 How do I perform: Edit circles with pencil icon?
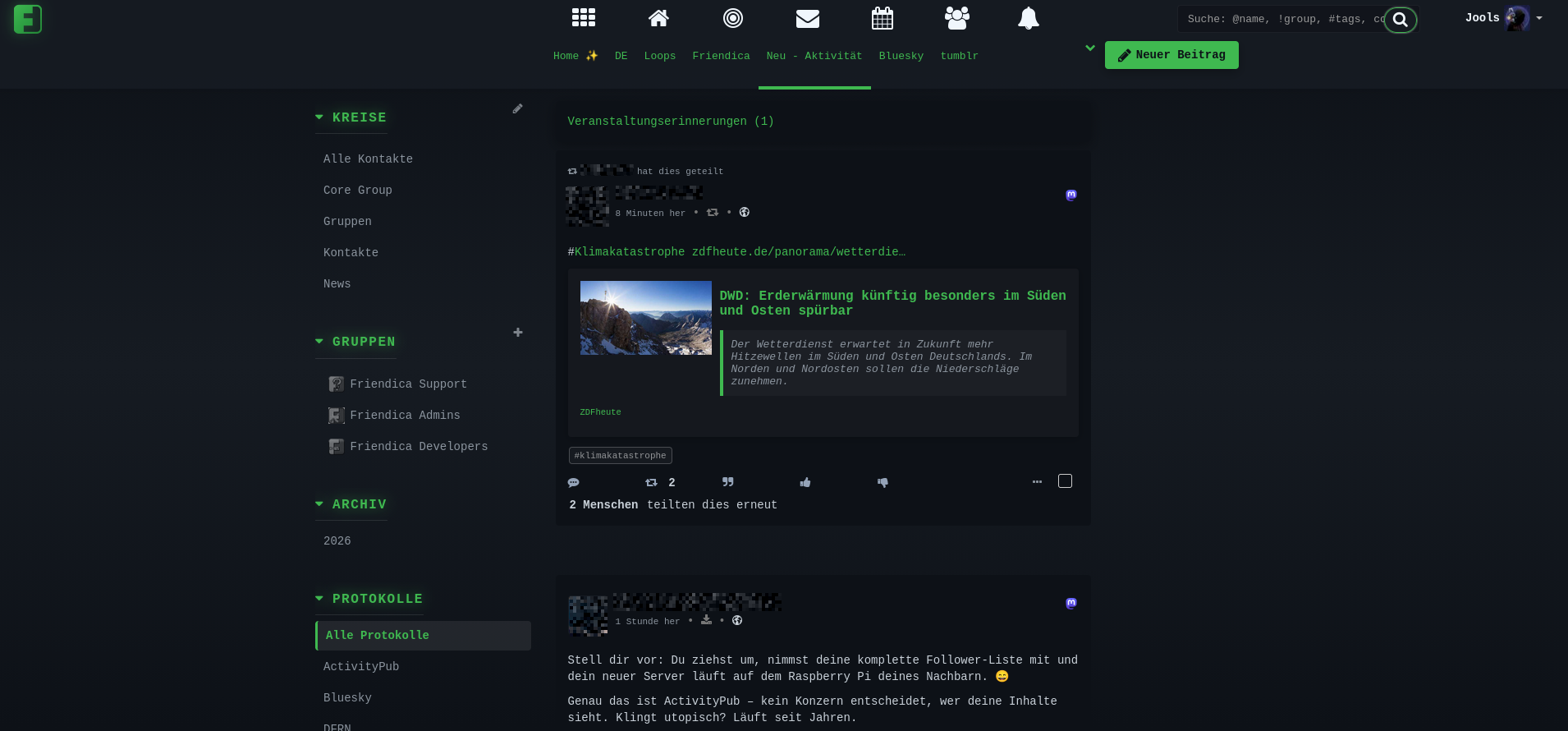click(517, 108)
